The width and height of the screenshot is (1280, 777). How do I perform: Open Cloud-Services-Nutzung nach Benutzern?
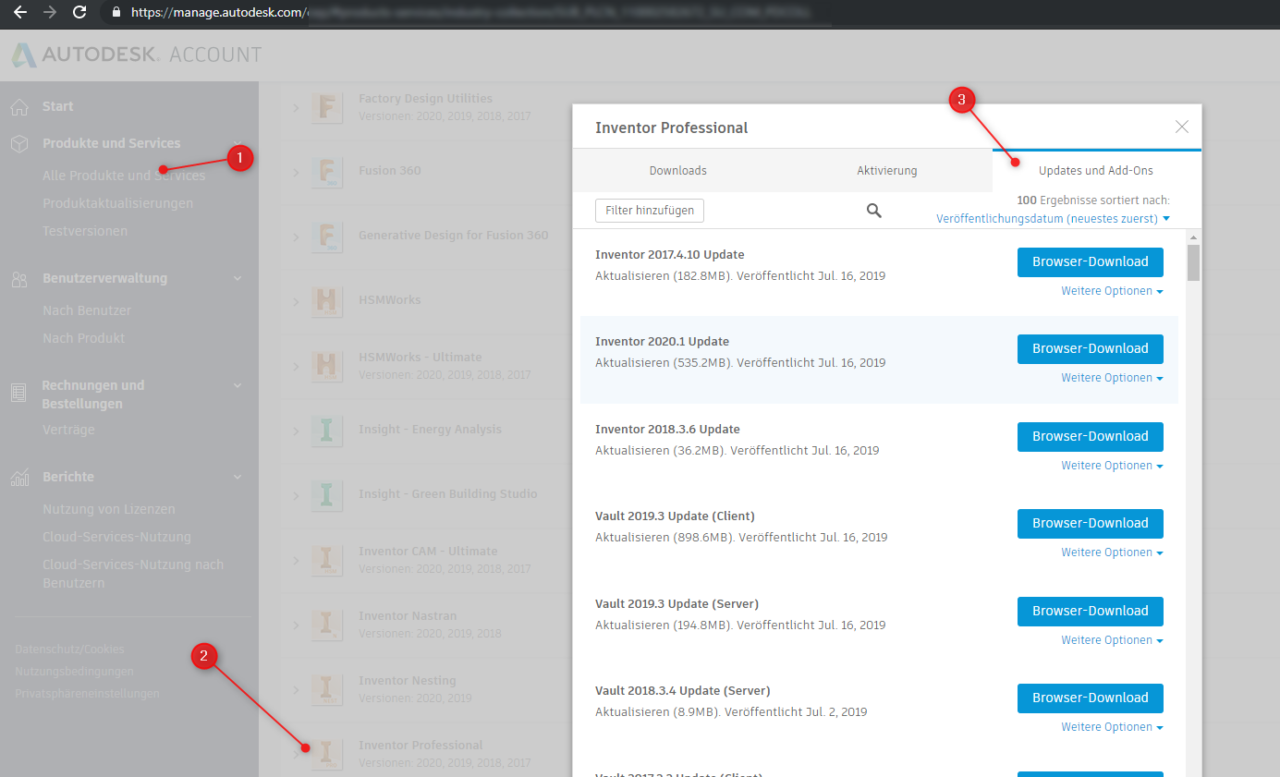[x=133, y=574]
